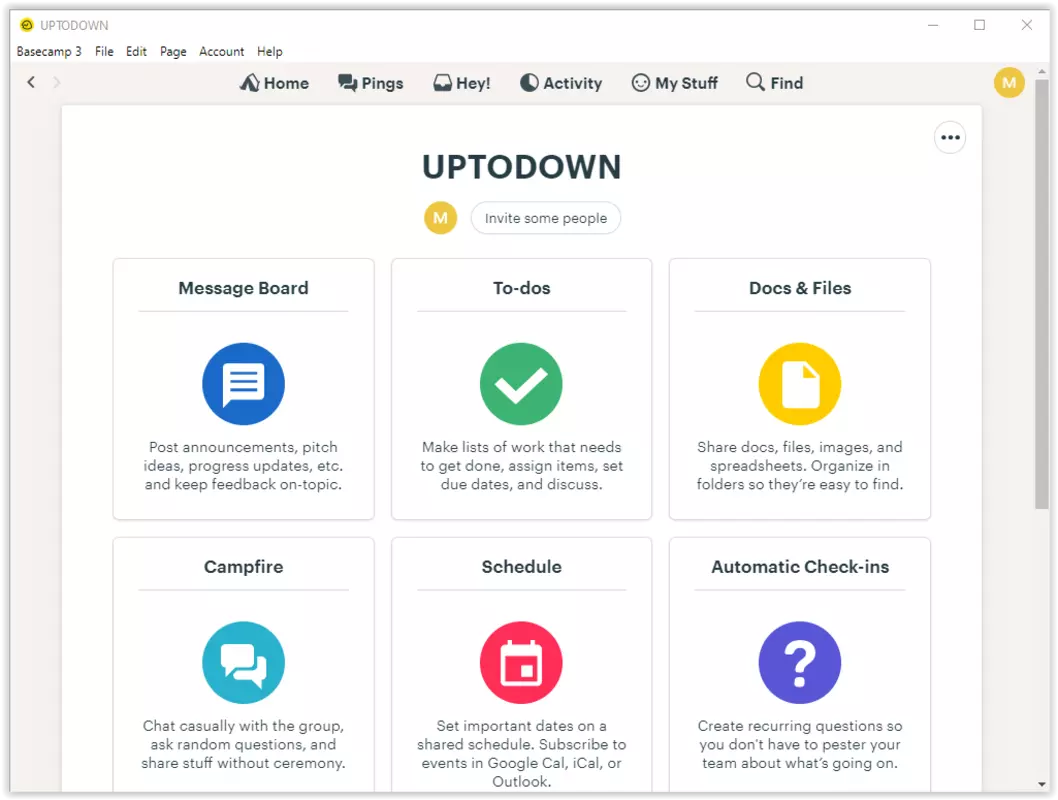Navigate forward with the right arrow

coord(57,82)
